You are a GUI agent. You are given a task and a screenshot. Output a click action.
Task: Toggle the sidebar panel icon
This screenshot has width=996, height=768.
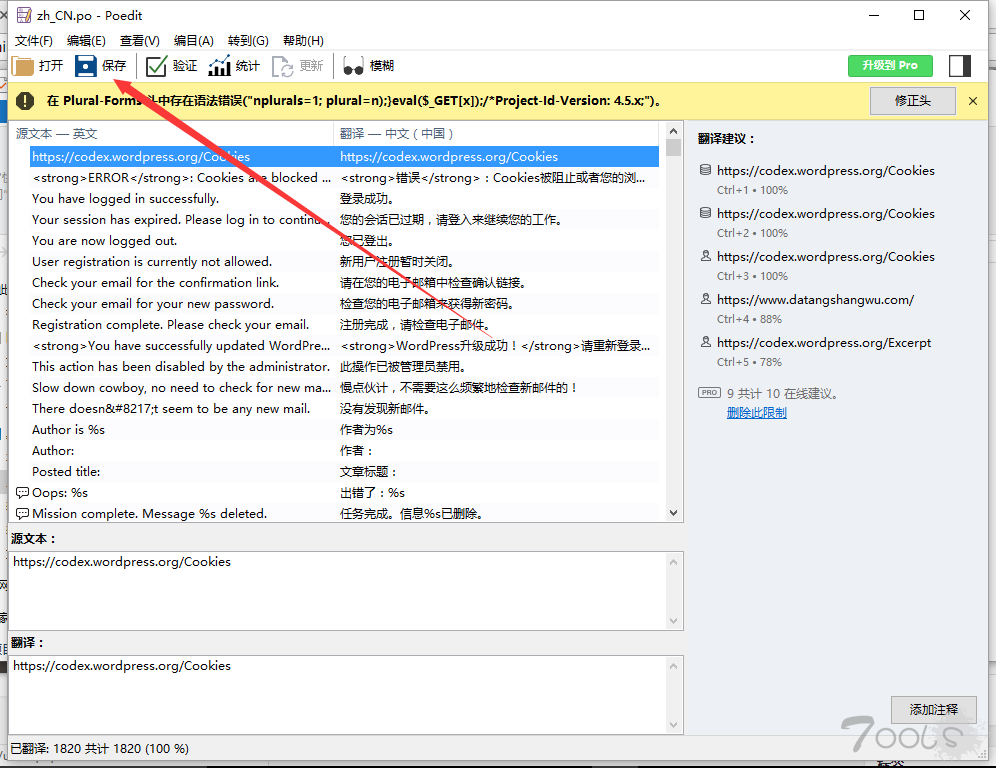(960, 66)
